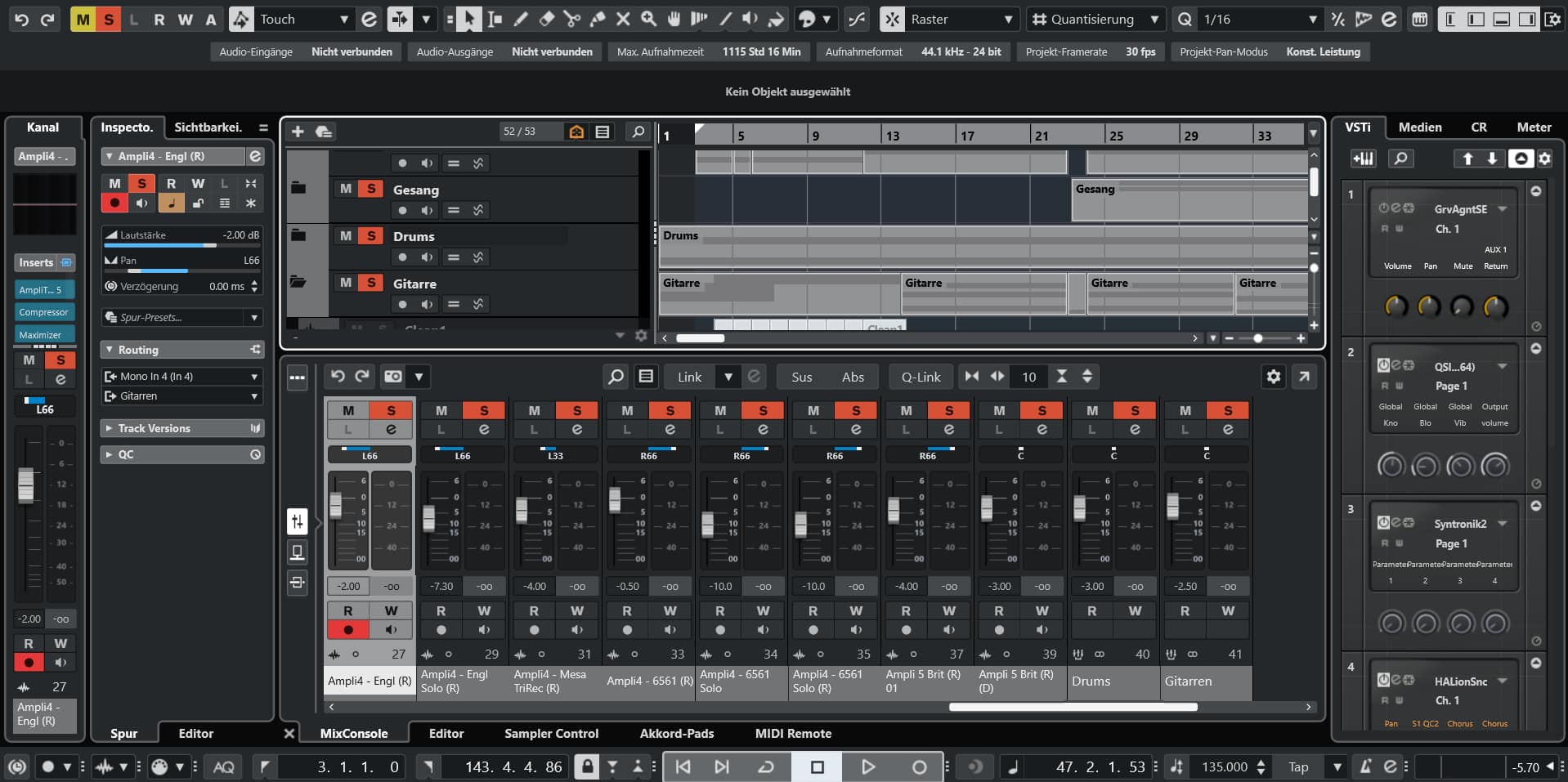This screenshot has width=1568, height=782.
Task: Click the Stop transport button
Action: (x=817, y=766)
